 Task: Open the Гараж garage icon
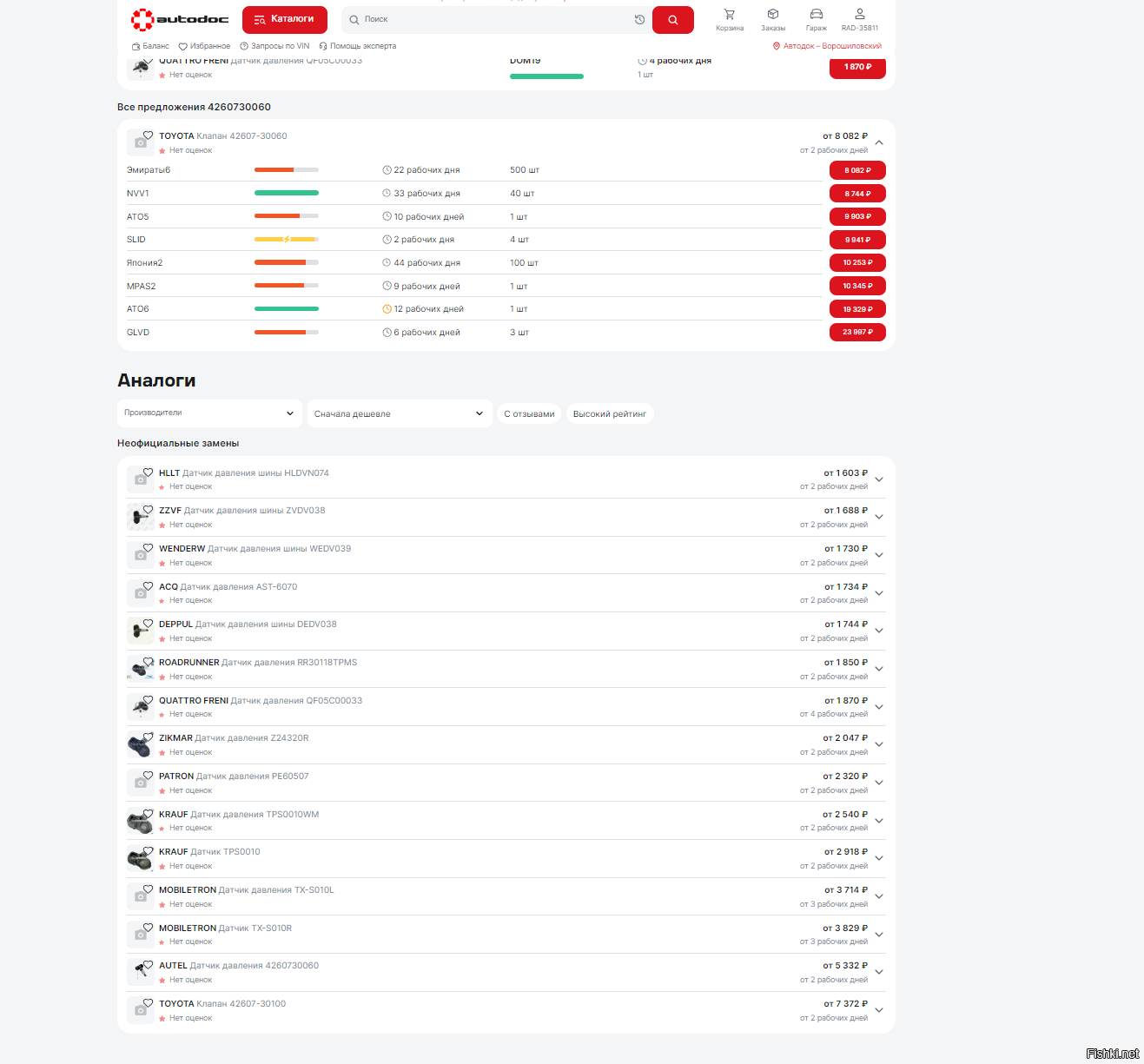click(816, 19)
